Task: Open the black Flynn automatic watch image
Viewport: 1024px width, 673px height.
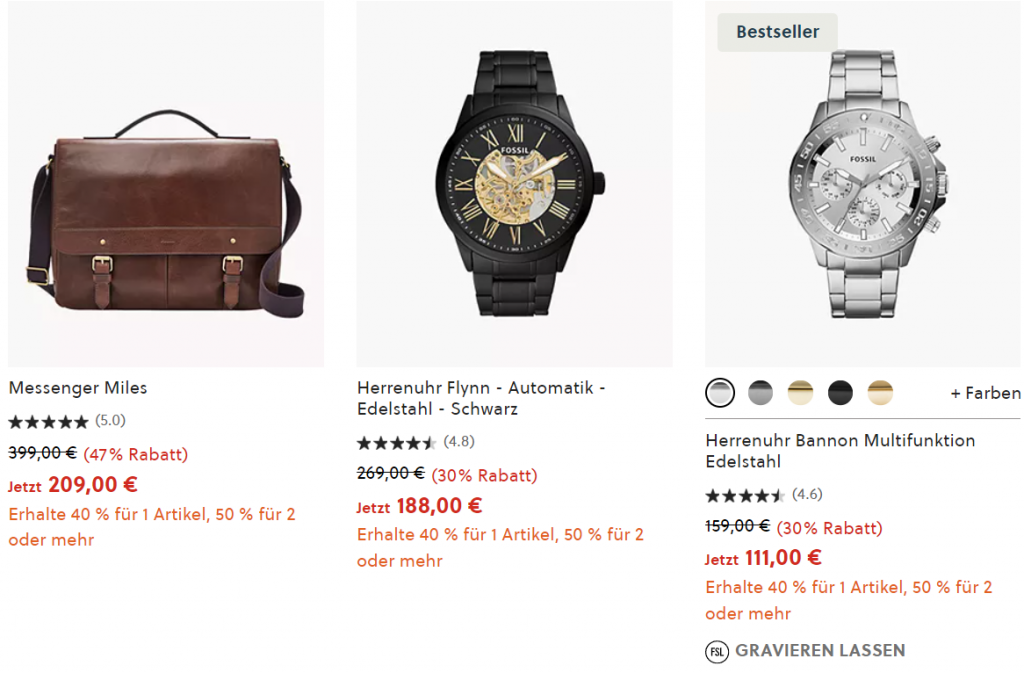Action: [514, 185]
